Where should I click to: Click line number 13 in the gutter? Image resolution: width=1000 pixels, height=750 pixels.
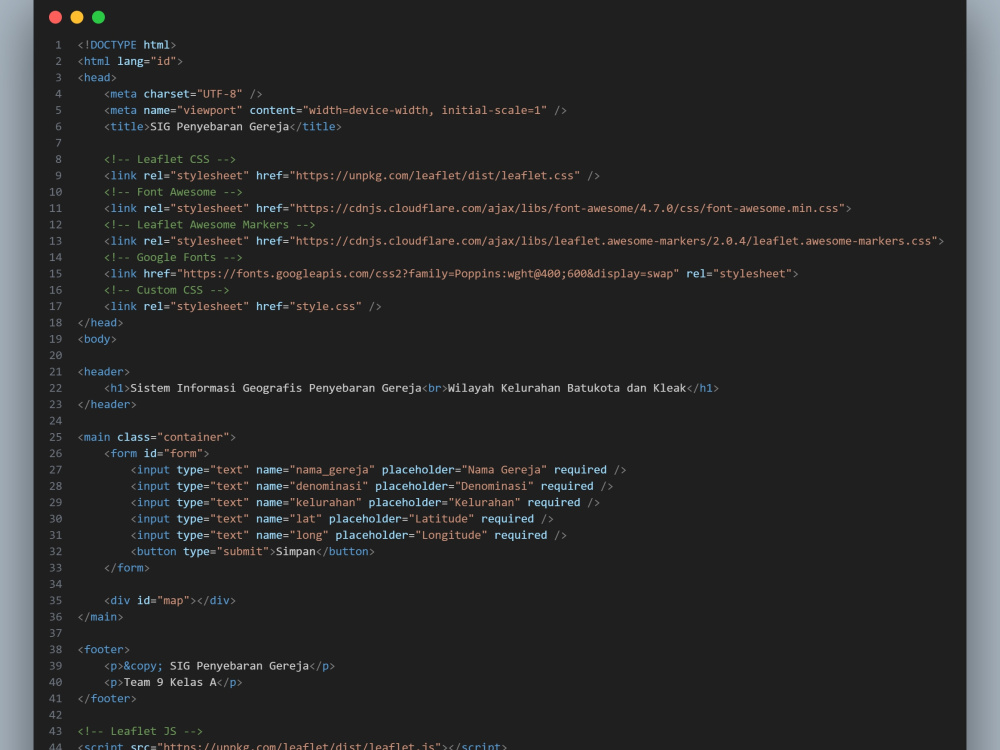55,241
